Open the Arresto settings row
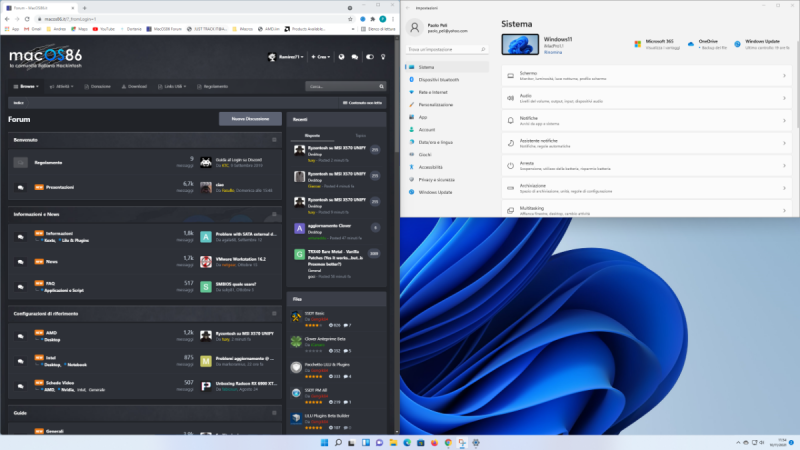800x450 pixels. point(646,166)
